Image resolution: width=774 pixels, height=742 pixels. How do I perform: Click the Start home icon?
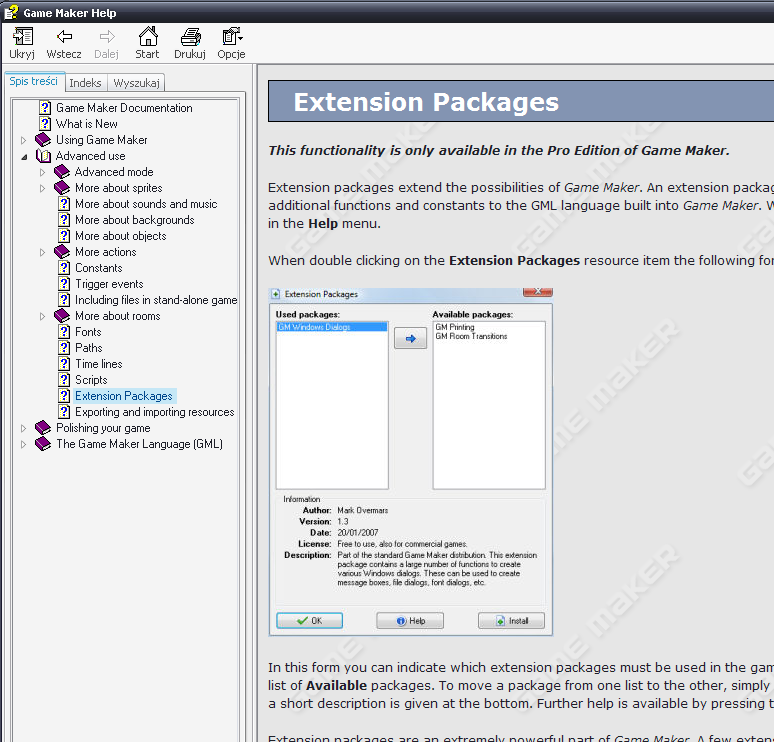click(148, 37)
